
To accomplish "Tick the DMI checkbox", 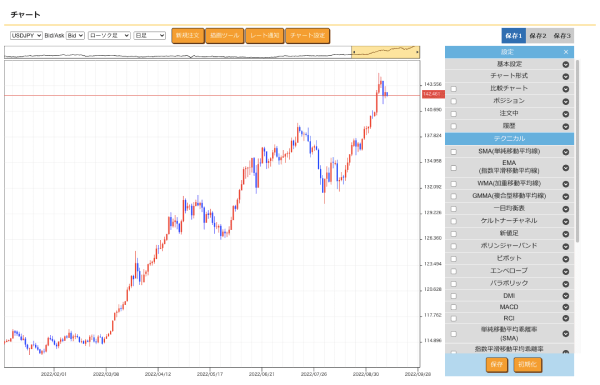I will click(453, 296).
